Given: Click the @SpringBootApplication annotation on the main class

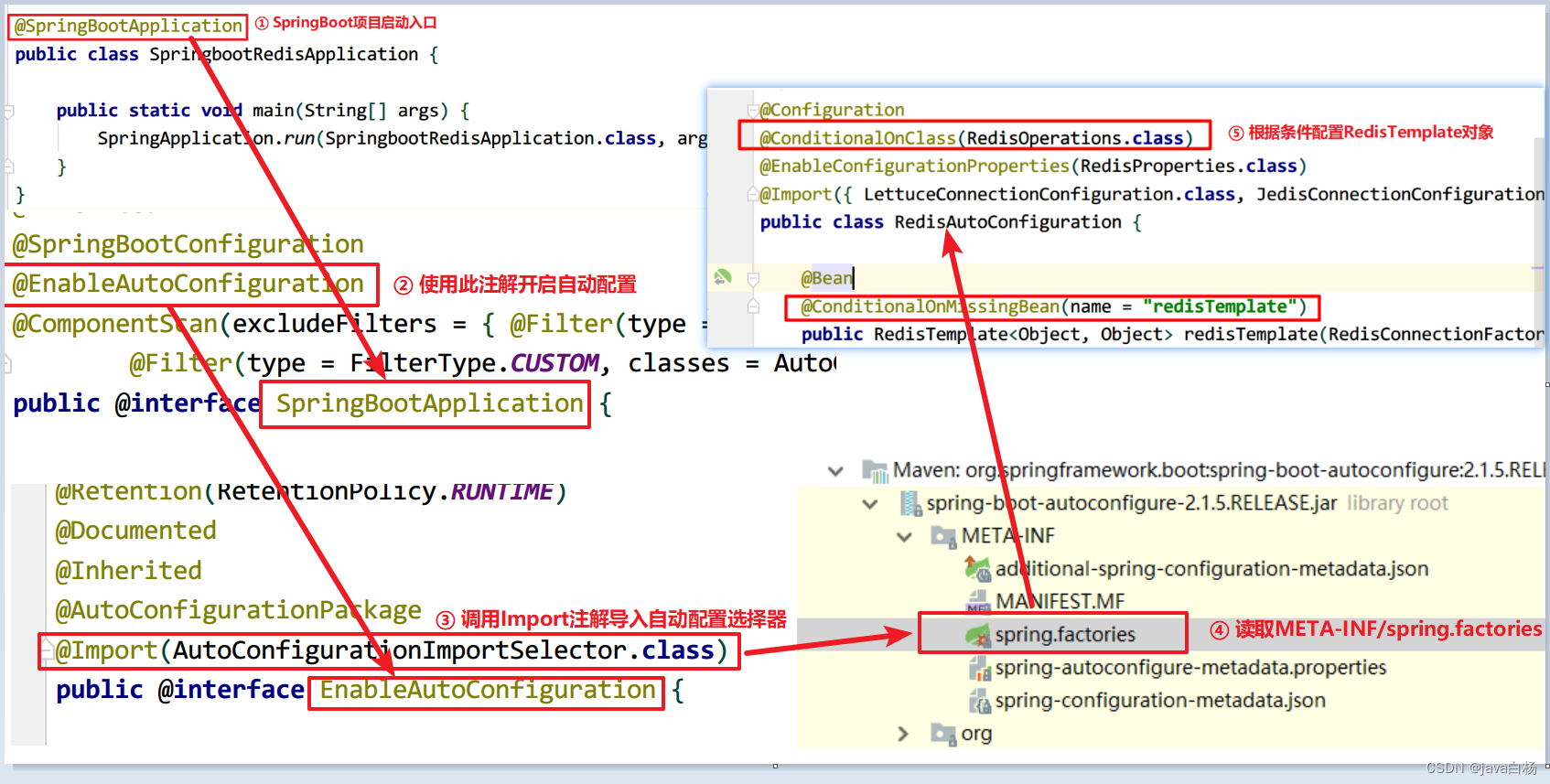Looking at the screenshot, I should tap(128, 27).
